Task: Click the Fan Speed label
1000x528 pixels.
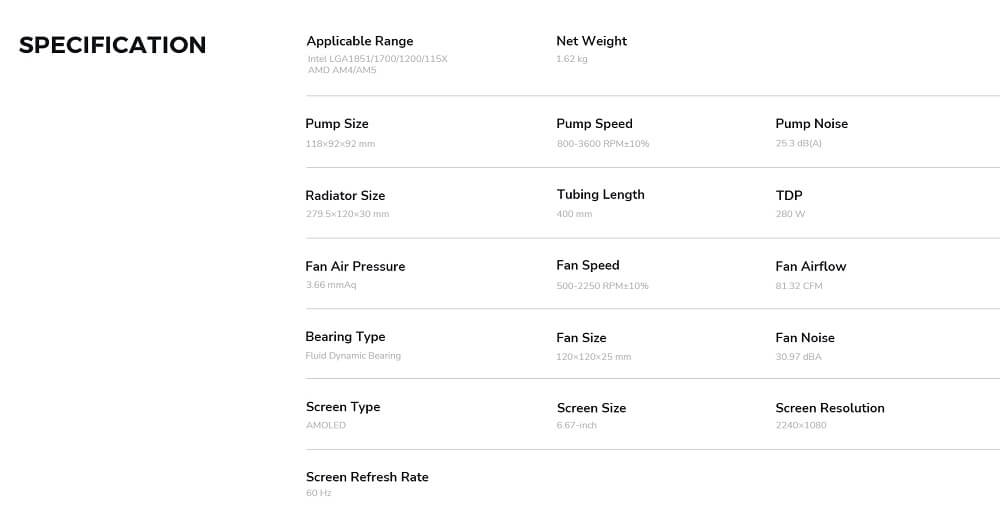Action: coord(587,266)
